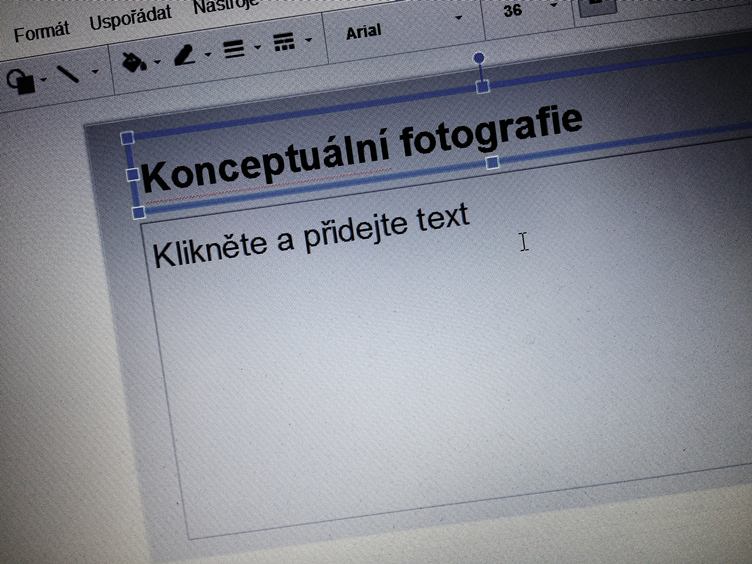Click the line weight icon
Screen dimensions: 752x564
tap(234, 49)
